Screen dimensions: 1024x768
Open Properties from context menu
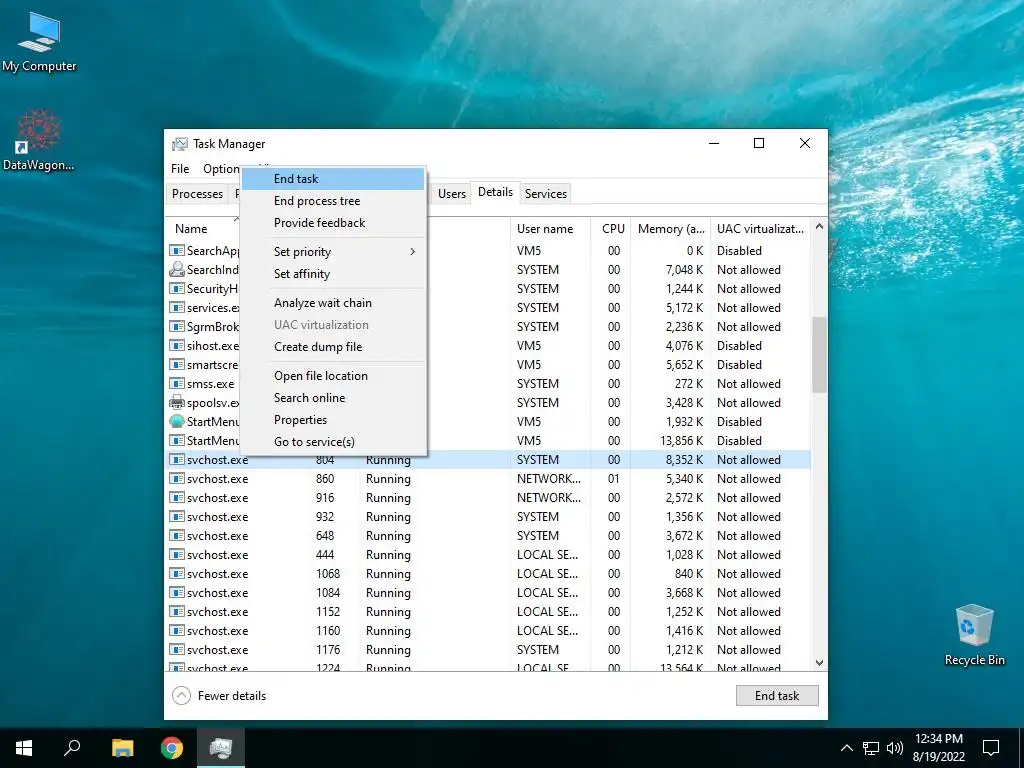pos(333,420)
